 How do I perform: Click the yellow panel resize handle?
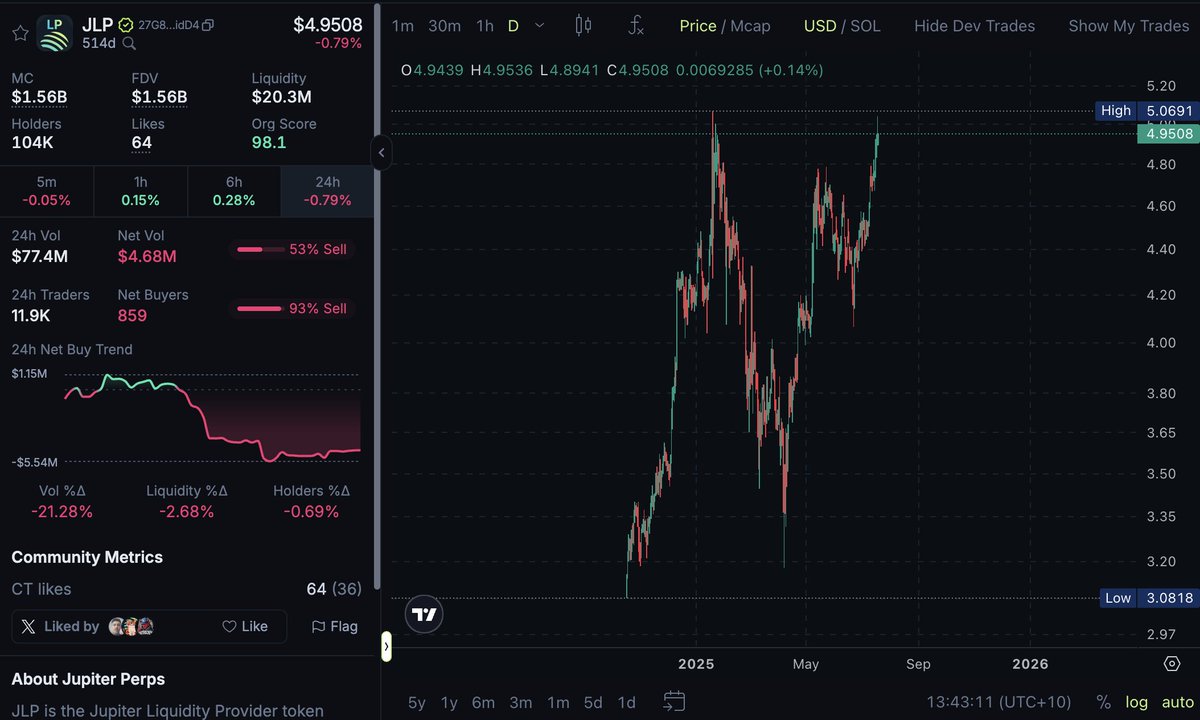click(386, 648)
